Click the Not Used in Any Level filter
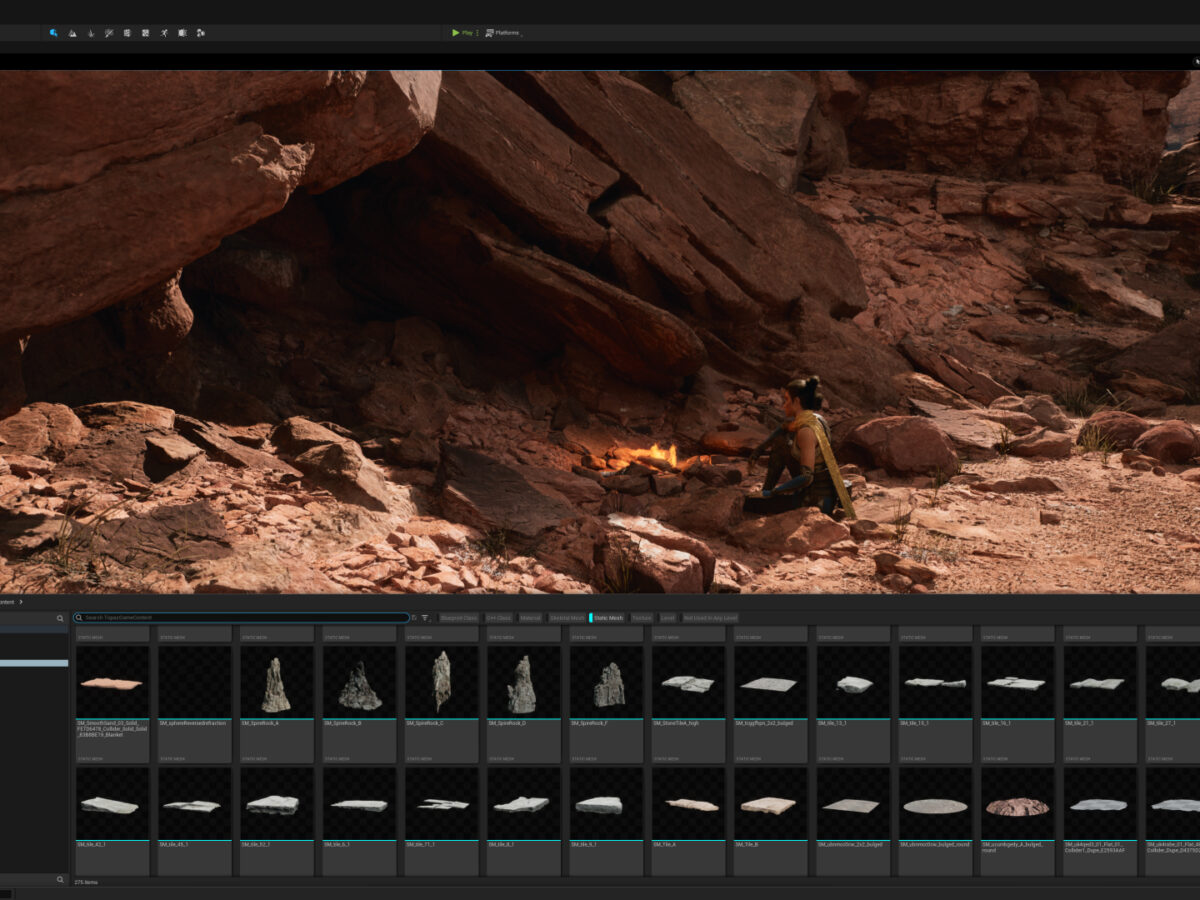 click(x=710, y=618)
